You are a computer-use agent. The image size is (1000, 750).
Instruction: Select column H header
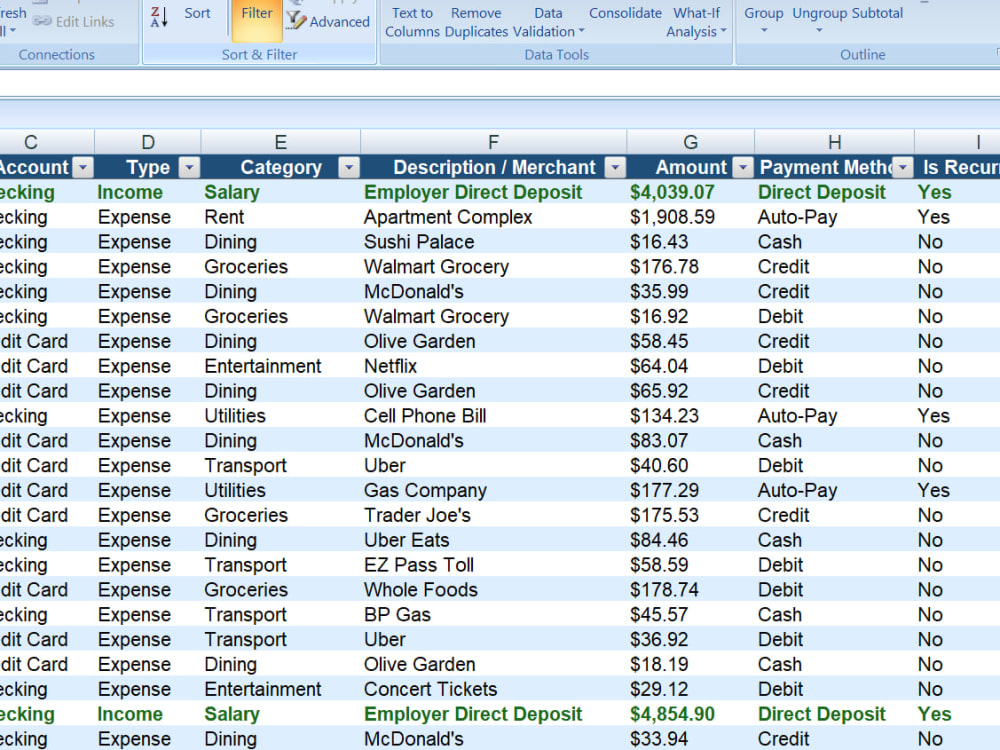(834, 142)
